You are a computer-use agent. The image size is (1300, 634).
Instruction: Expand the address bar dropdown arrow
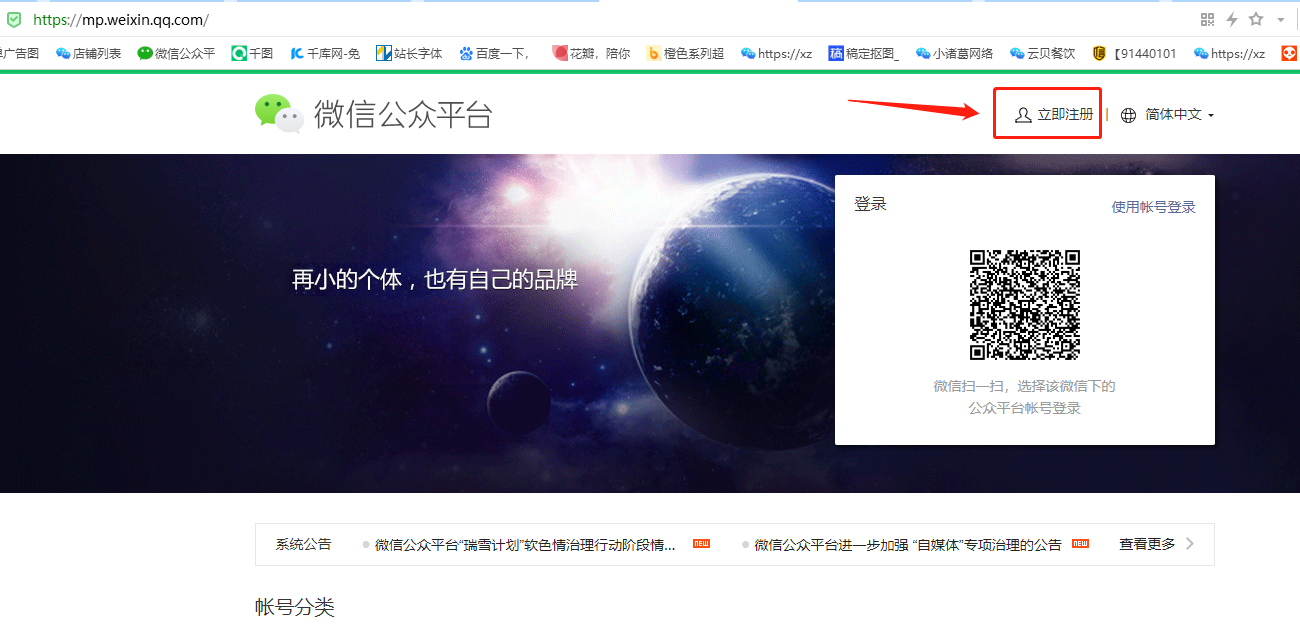click(1281, 20)
